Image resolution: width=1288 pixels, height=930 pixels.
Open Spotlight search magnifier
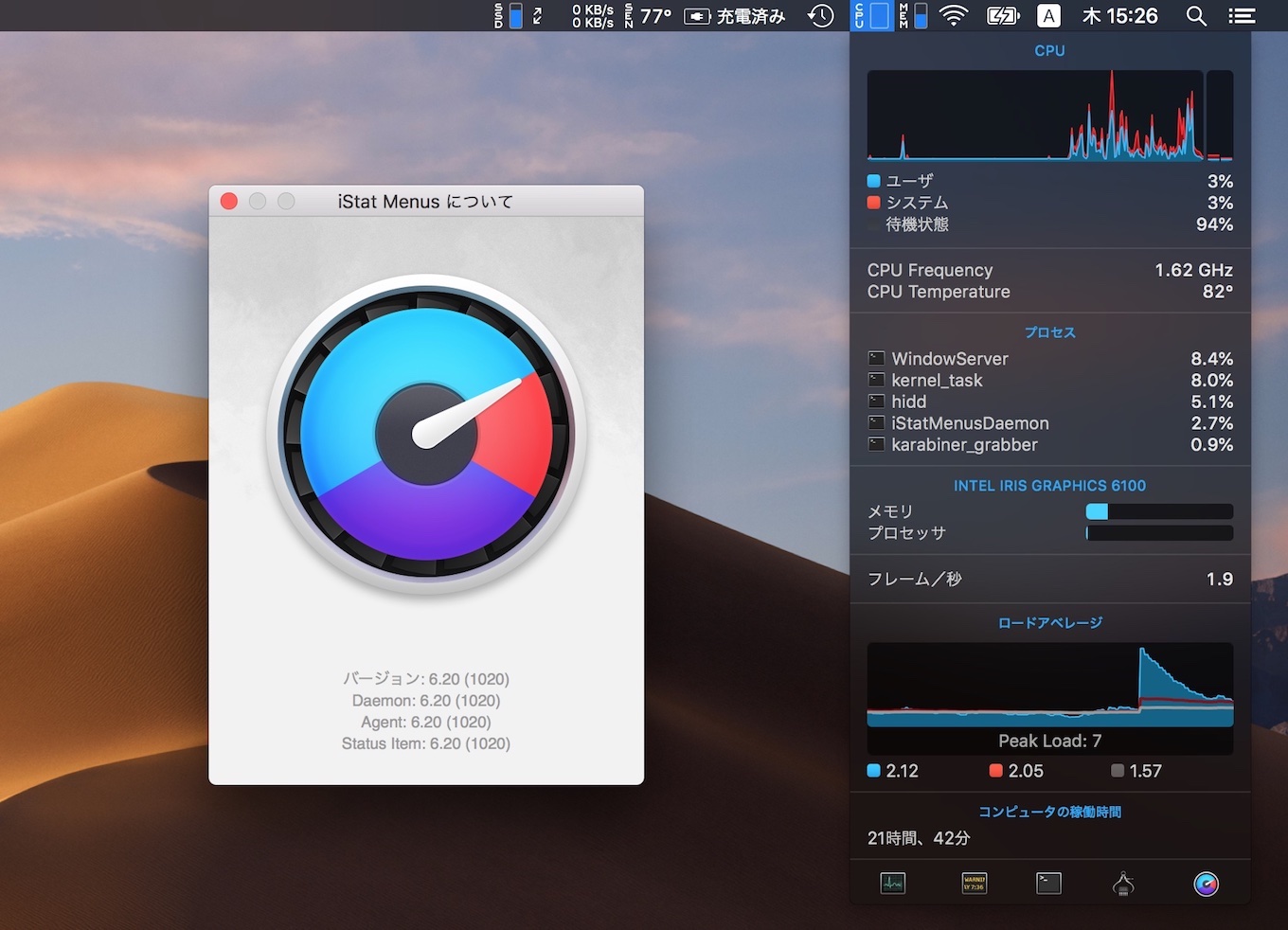tap(1196, 15)
